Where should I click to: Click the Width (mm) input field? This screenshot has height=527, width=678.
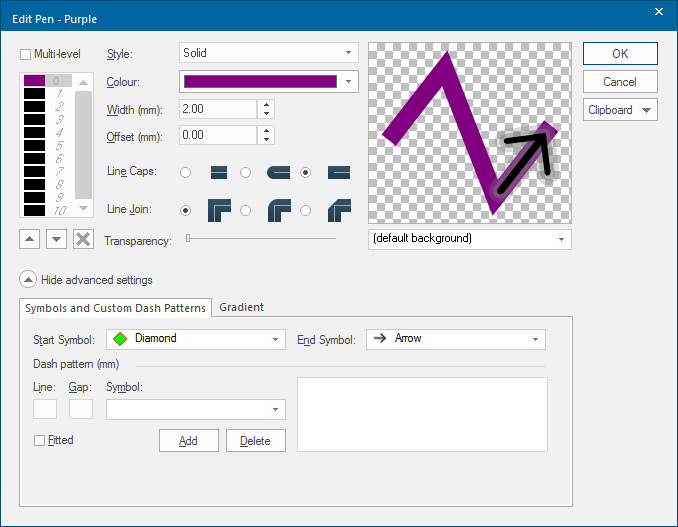[x=218, y=109]
